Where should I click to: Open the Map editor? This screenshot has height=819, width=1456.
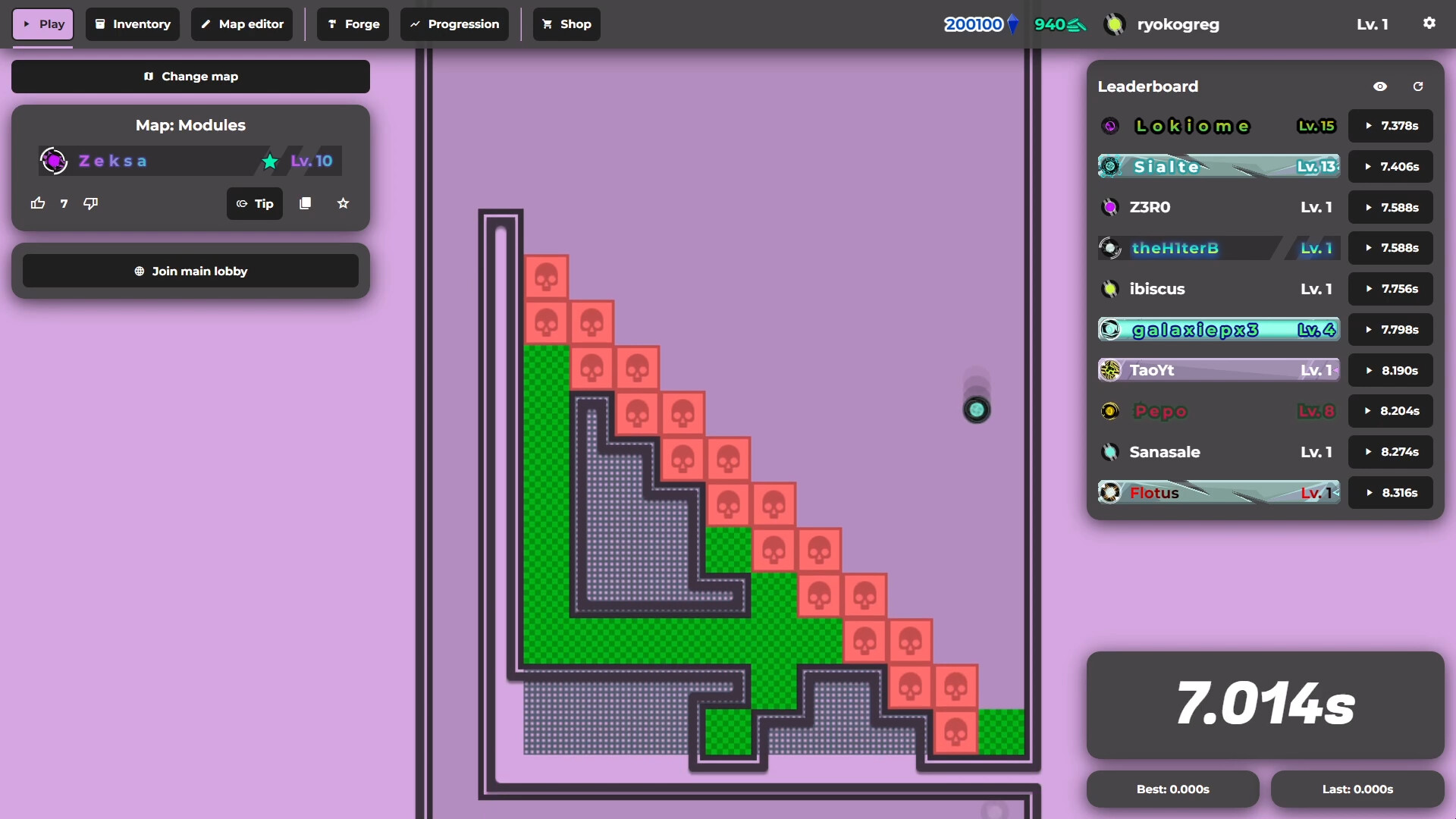point(241,24)
